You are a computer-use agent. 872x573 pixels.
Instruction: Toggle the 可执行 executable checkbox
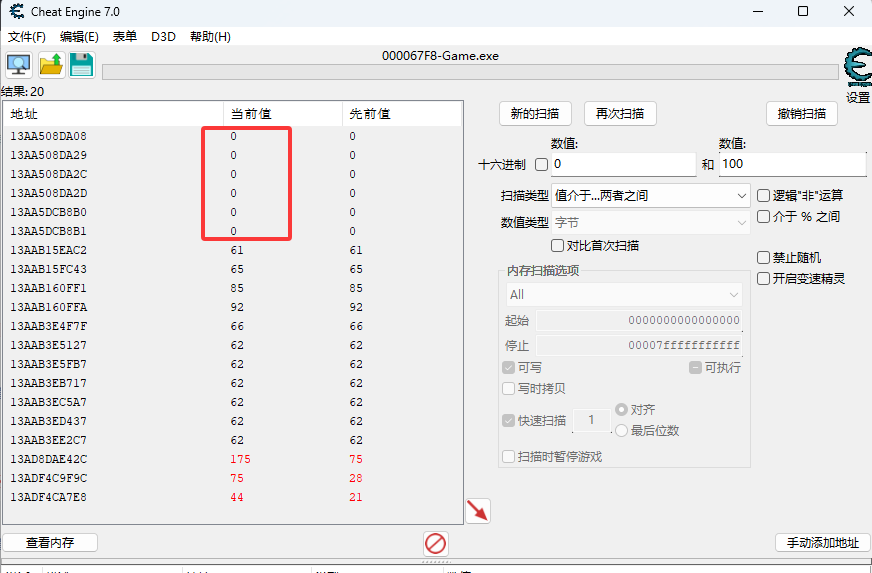pos(695,368)
